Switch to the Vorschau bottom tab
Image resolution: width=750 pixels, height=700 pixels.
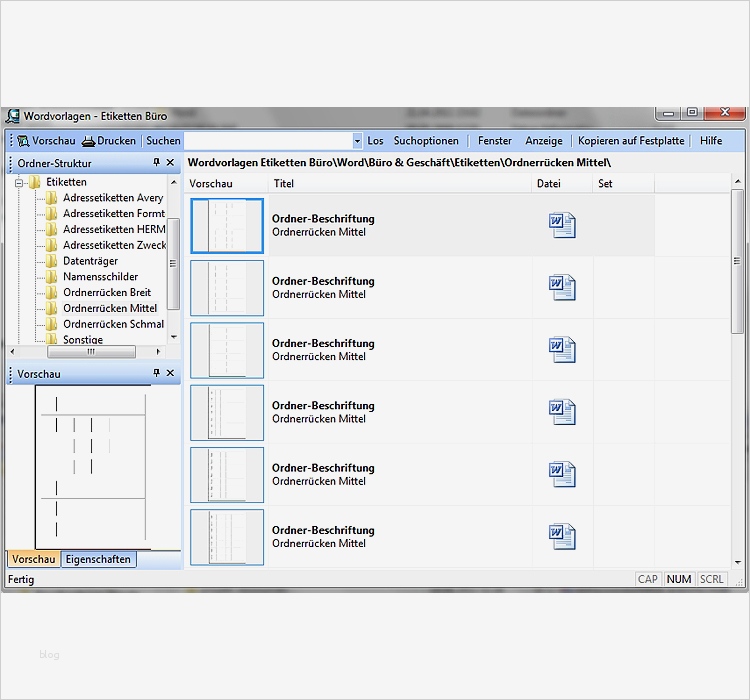(x=33, y=559)
